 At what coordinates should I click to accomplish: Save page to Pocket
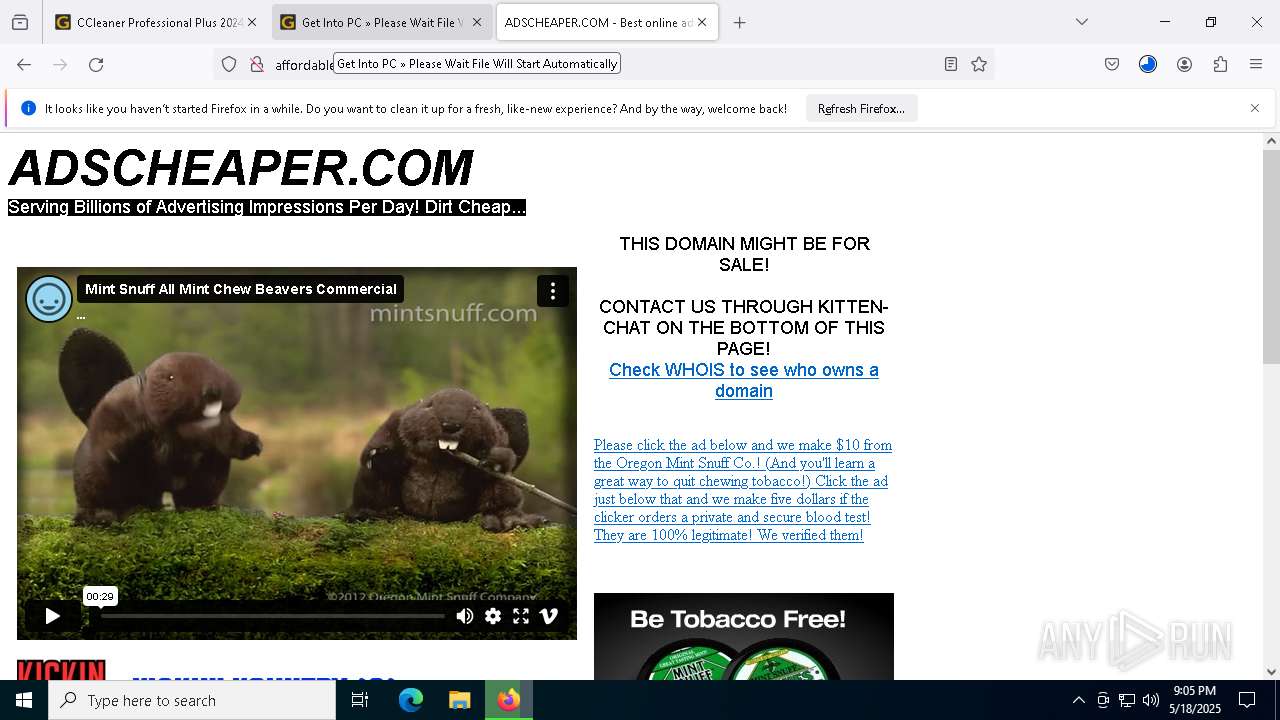[x=1112, y=64]
